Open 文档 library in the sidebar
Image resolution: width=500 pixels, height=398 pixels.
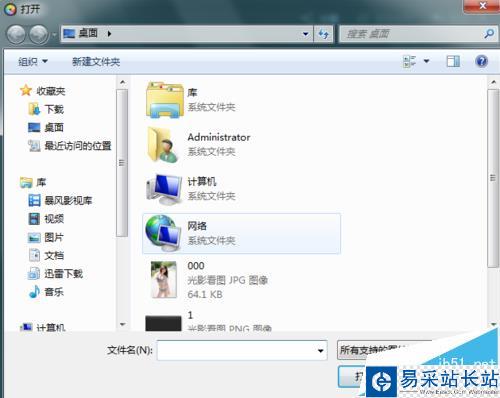pos(54,255)
